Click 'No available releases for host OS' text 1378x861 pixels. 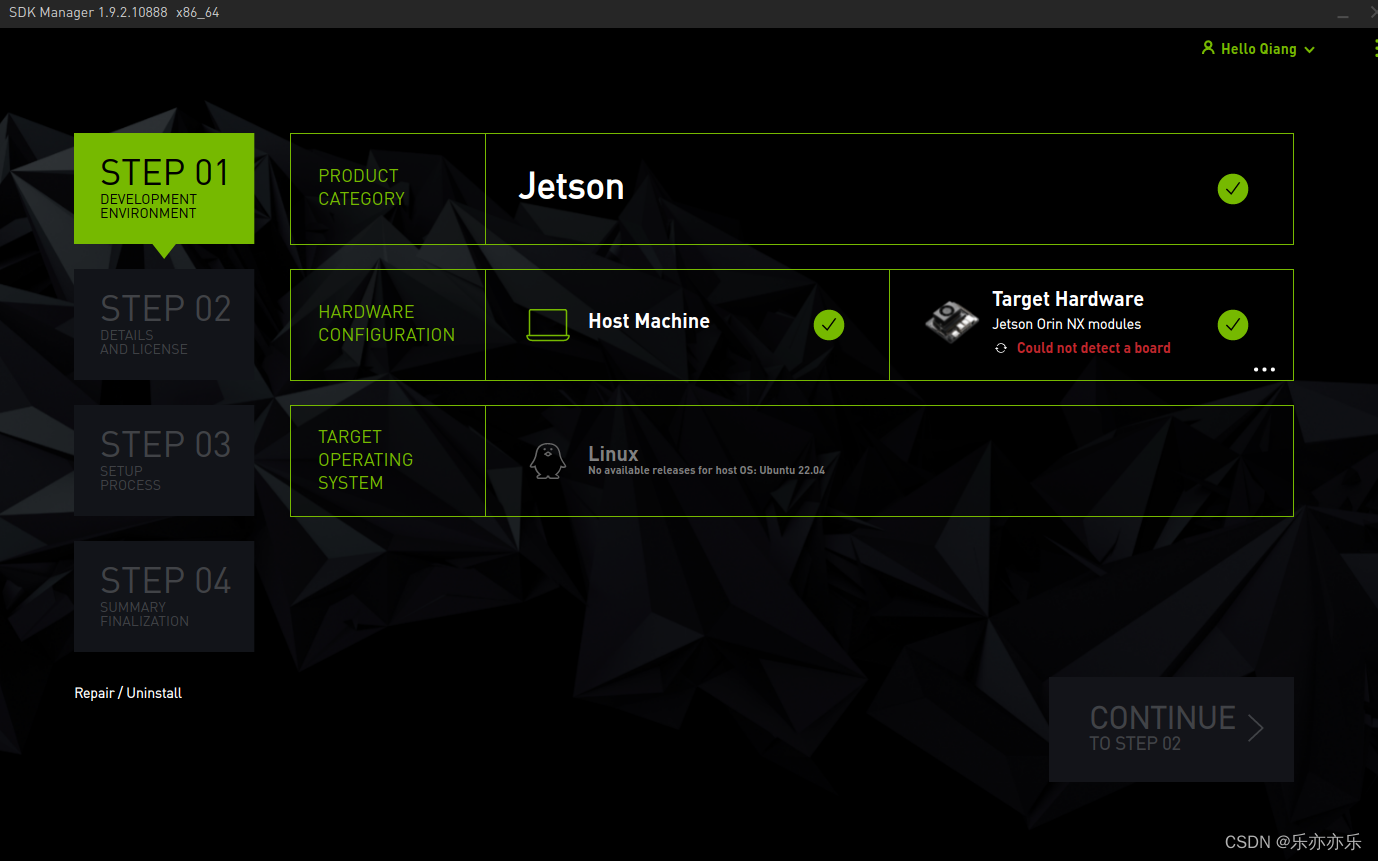point(706,470)
